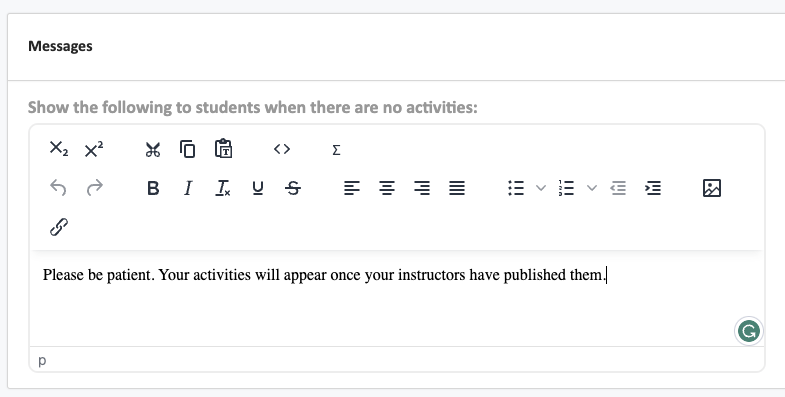Paste as text using clipboard icon
This screenshot has width=785, height=397.
223,149
